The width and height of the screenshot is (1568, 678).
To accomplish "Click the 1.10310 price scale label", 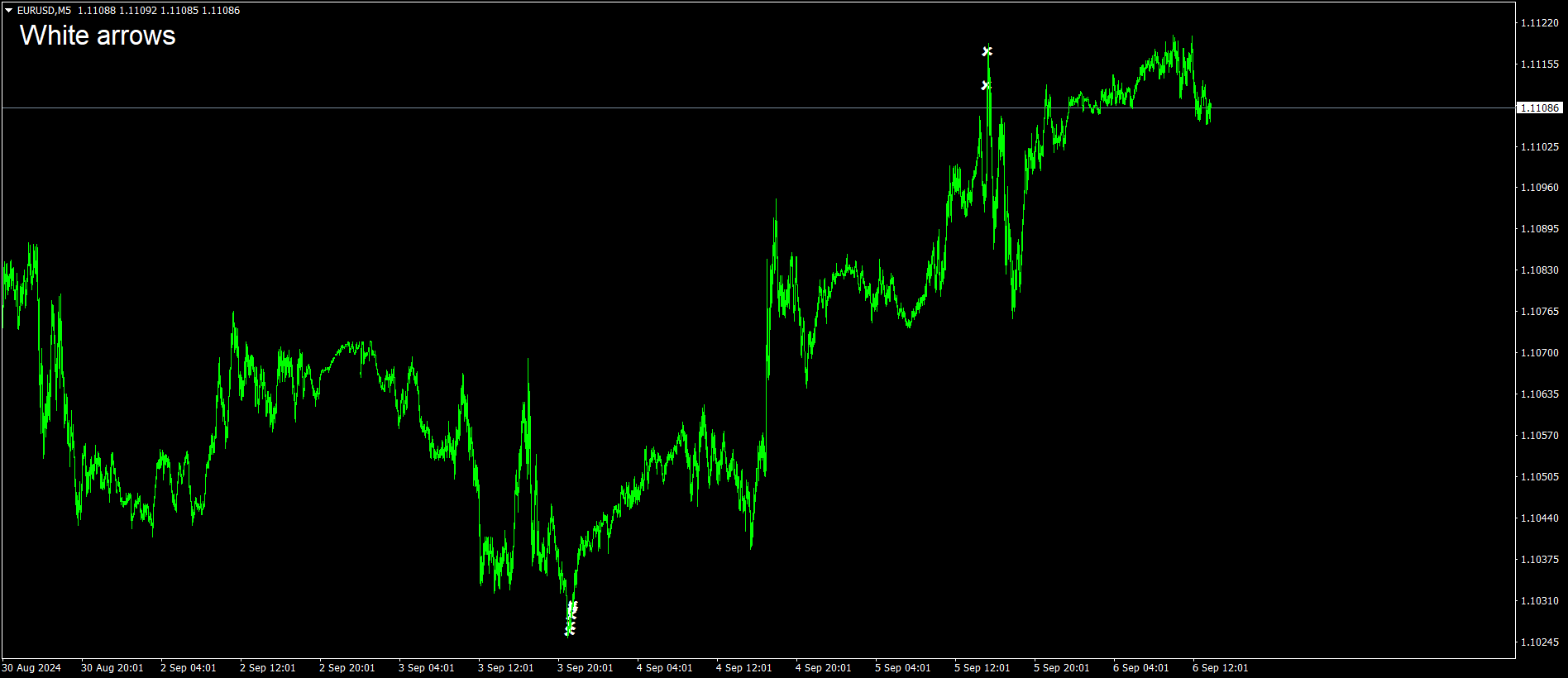I will coord(1540,601).
